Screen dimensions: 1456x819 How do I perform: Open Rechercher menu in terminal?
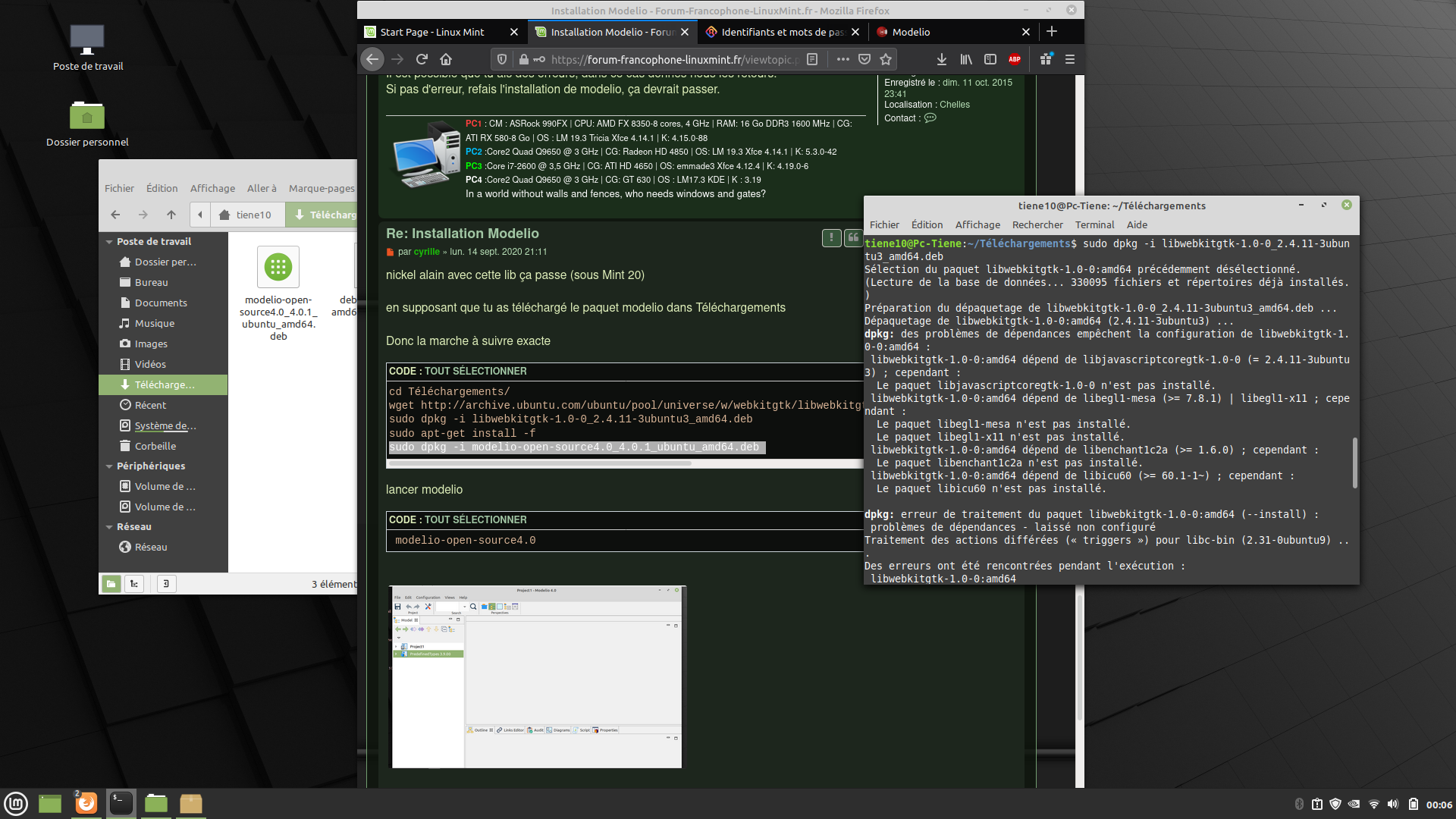pyautogui.click(x=1037, y=224)
